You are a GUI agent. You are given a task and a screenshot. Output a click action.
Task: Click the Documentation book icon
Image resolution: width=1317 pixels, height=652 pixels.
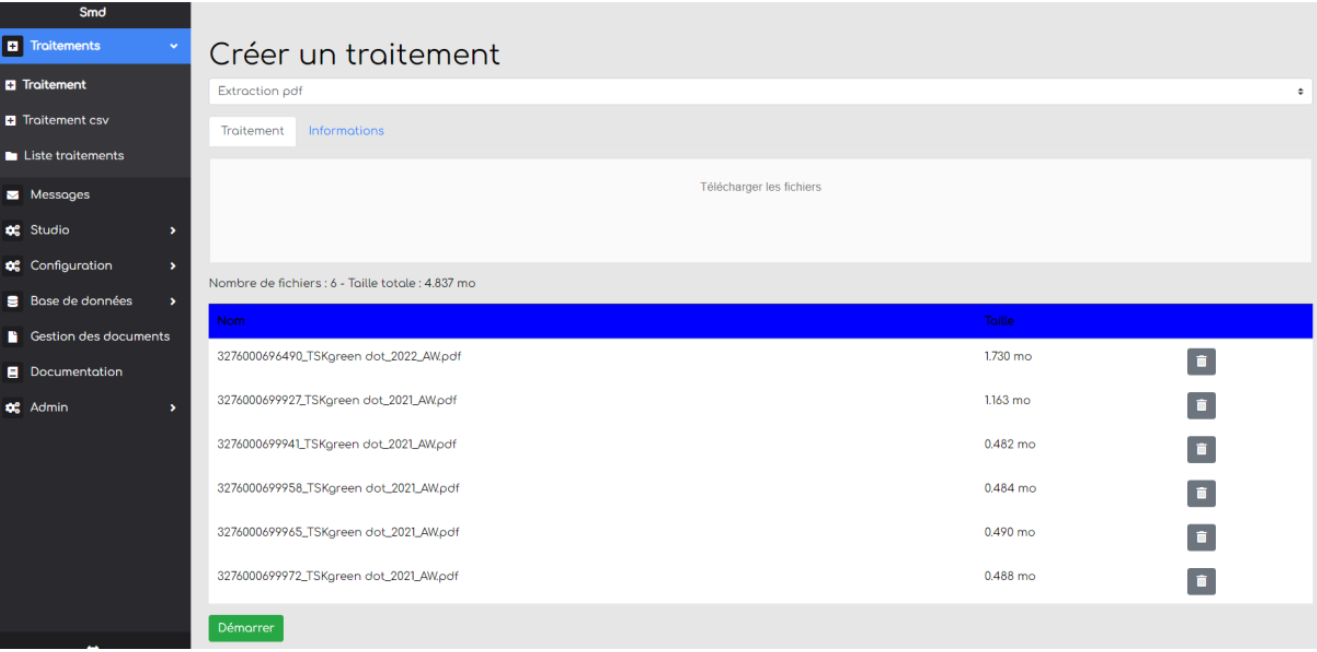pos(13,372)
